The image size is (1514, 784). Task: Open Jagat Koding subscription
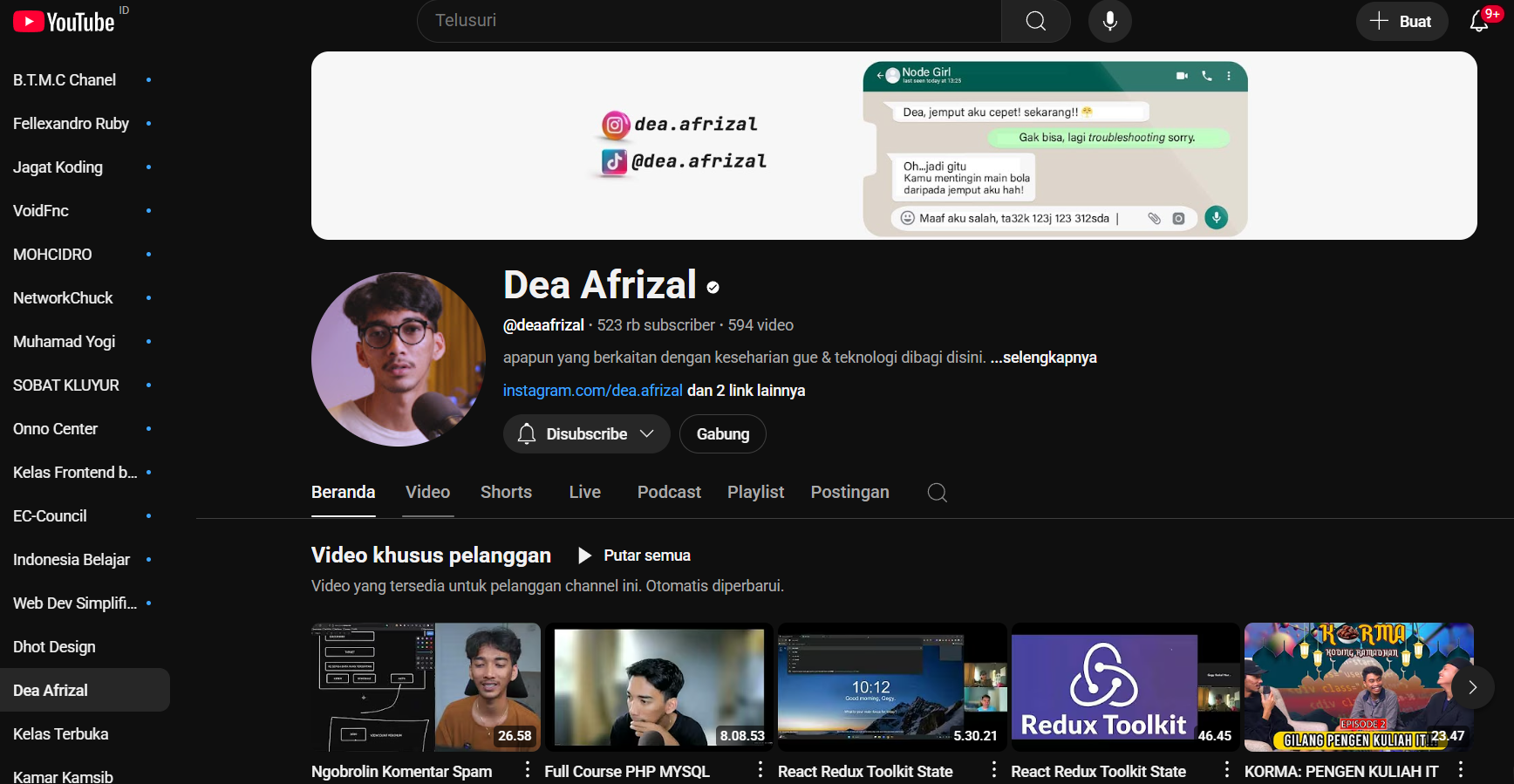click(85, 167)
